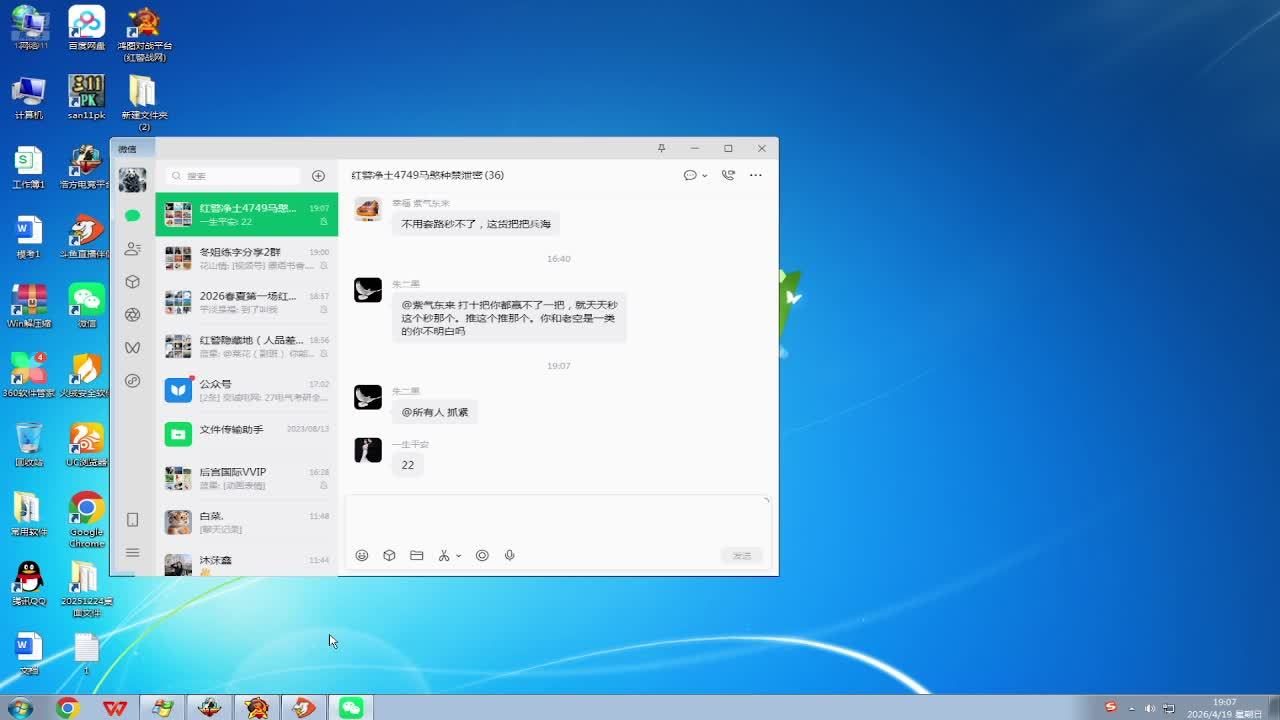Click the message text input area

pyautogui.click(x=558, y=520)
